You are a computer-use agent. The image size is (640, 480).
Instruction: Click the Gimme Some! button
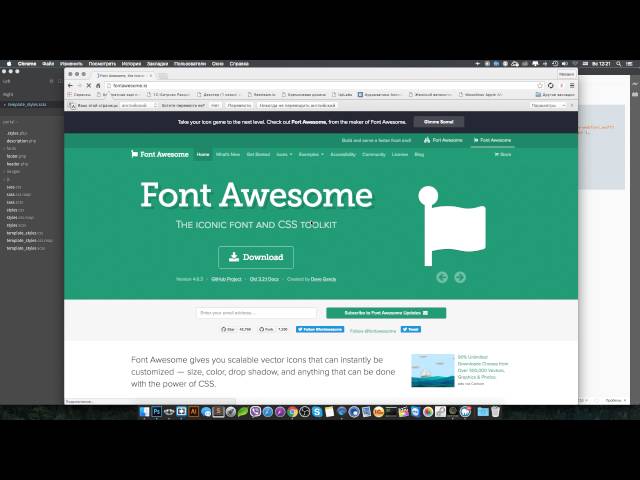439,122
